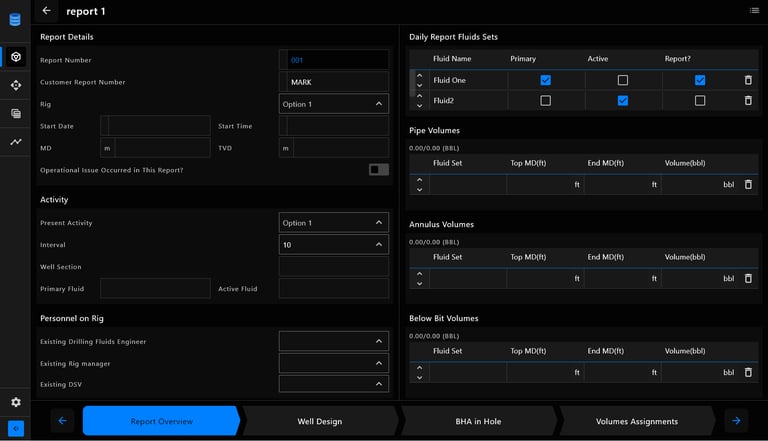Image resolution: width=768 pixels, height=441 pixels.
Task: Delete the Below Bit Volumes row
Action: [x=748, y=372]
